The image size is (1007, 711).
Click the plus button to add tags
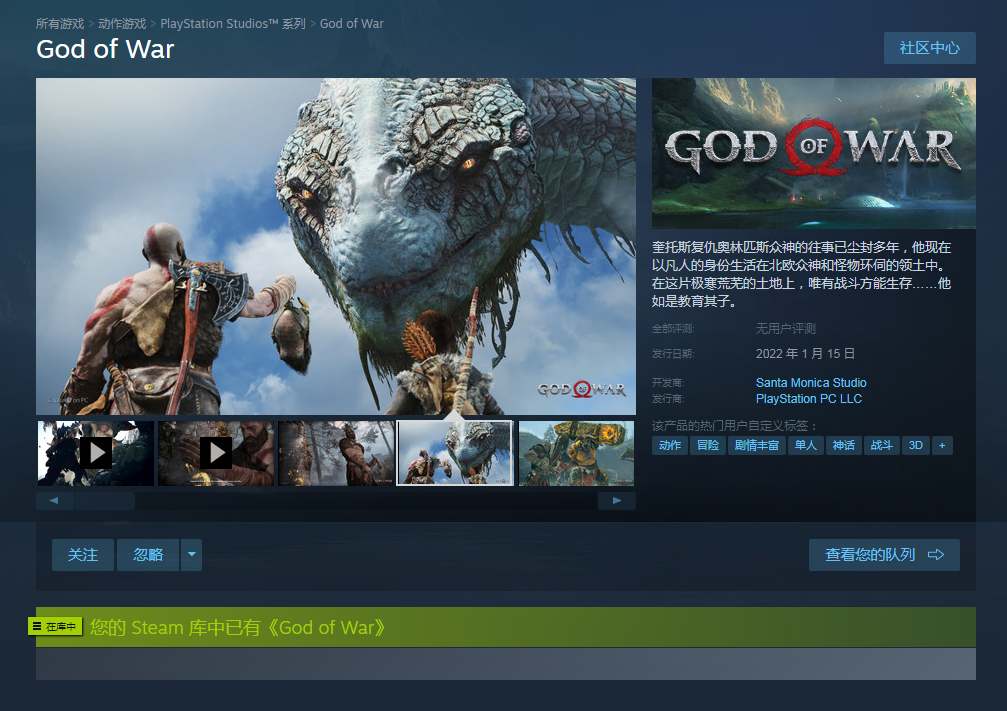[942, 445]
